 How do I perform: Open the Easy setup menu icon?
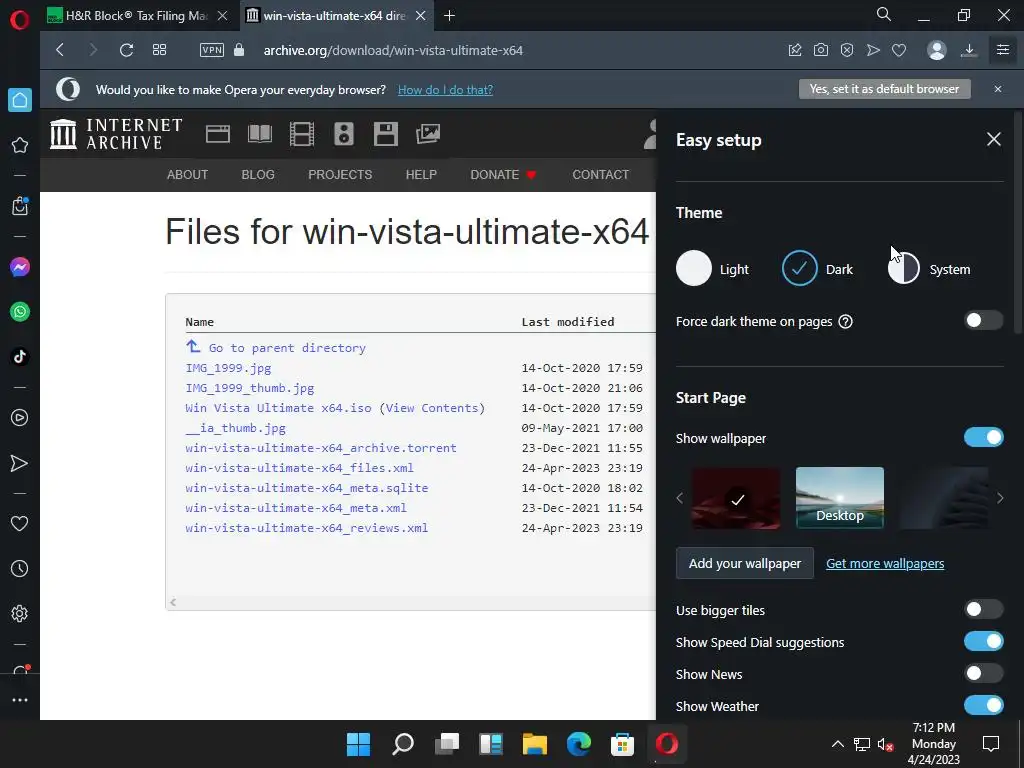[1003, 50]
